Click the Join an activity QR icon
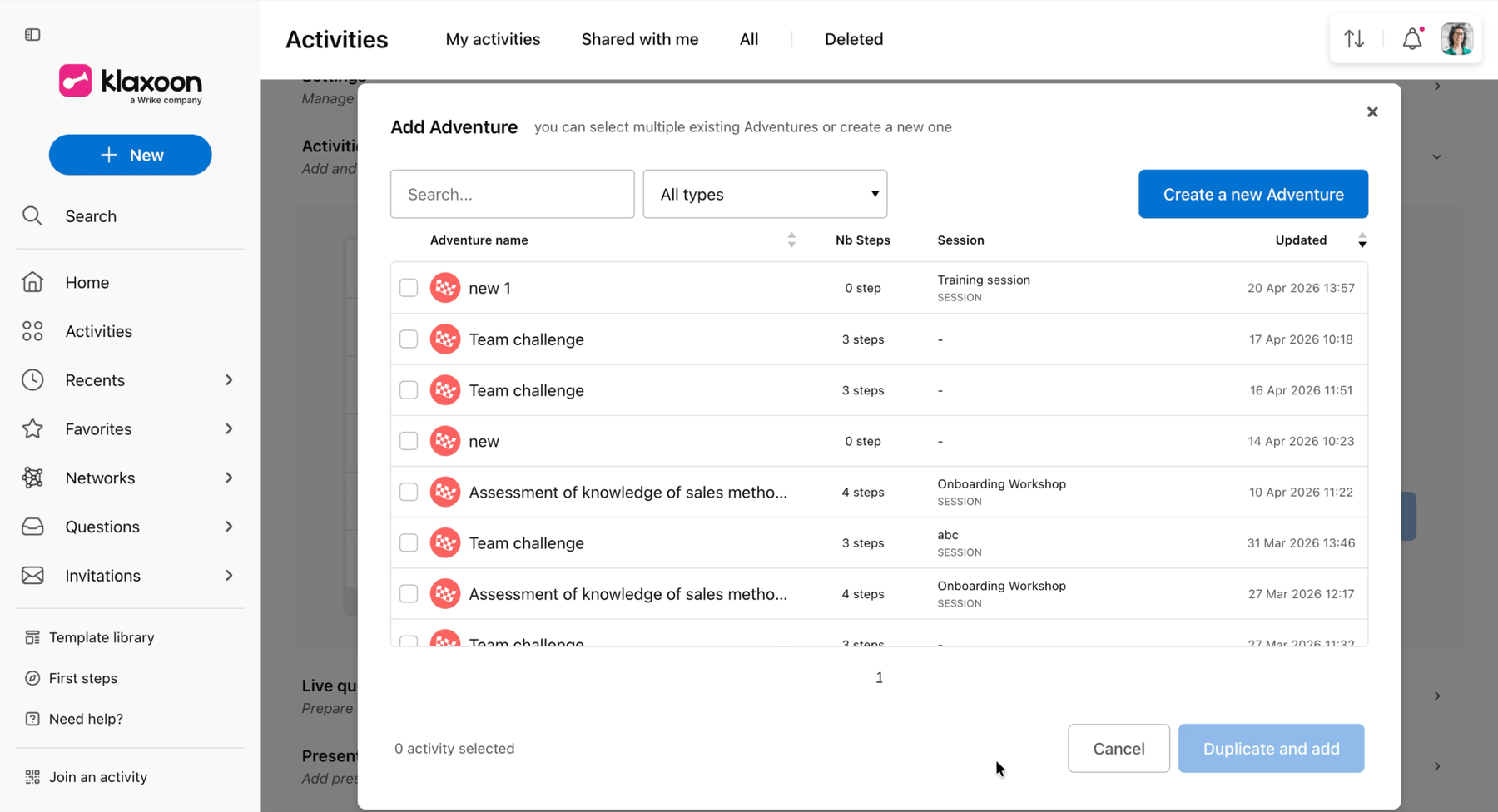 pyautogui.click(x=32, y=777)
